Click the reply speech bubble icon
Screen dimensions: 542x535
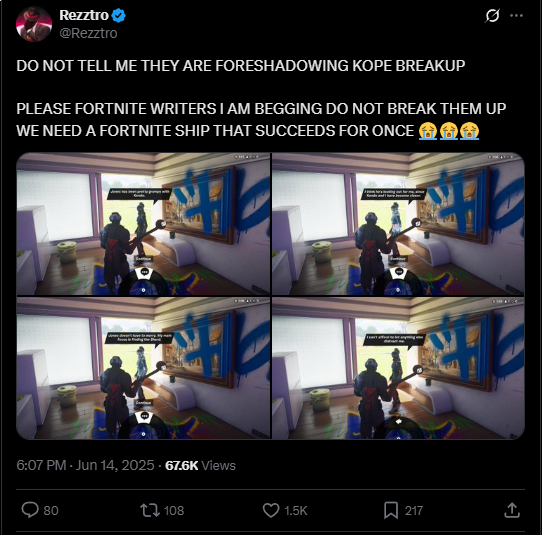(x=30, y=510)
